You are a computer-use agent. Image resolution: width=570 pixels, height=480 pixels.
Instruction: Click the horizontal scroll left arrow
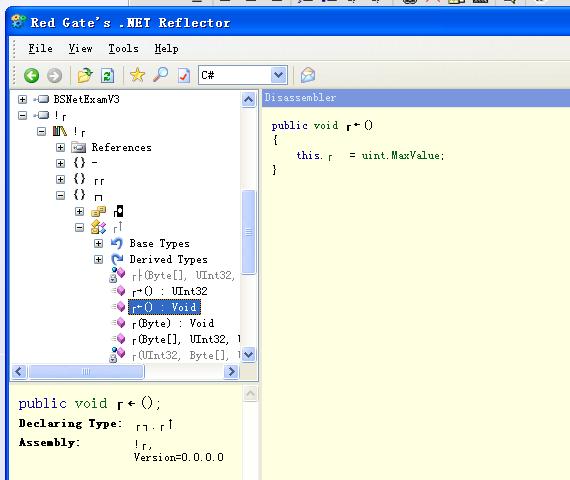(19, 371)
